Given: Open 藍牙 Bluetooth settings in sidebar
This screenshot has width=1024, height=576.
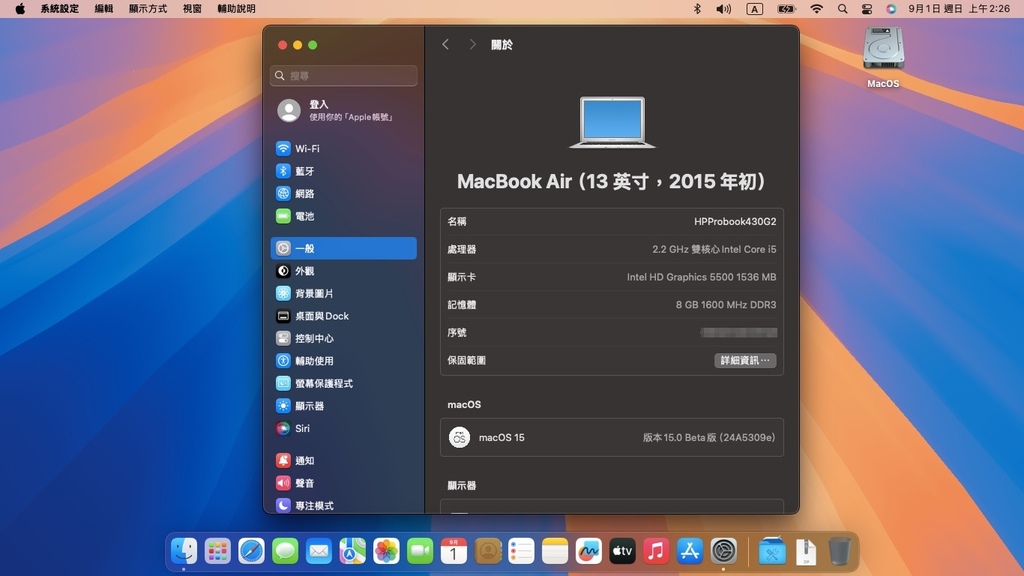Looking at the screenshot, I should 344,171.
